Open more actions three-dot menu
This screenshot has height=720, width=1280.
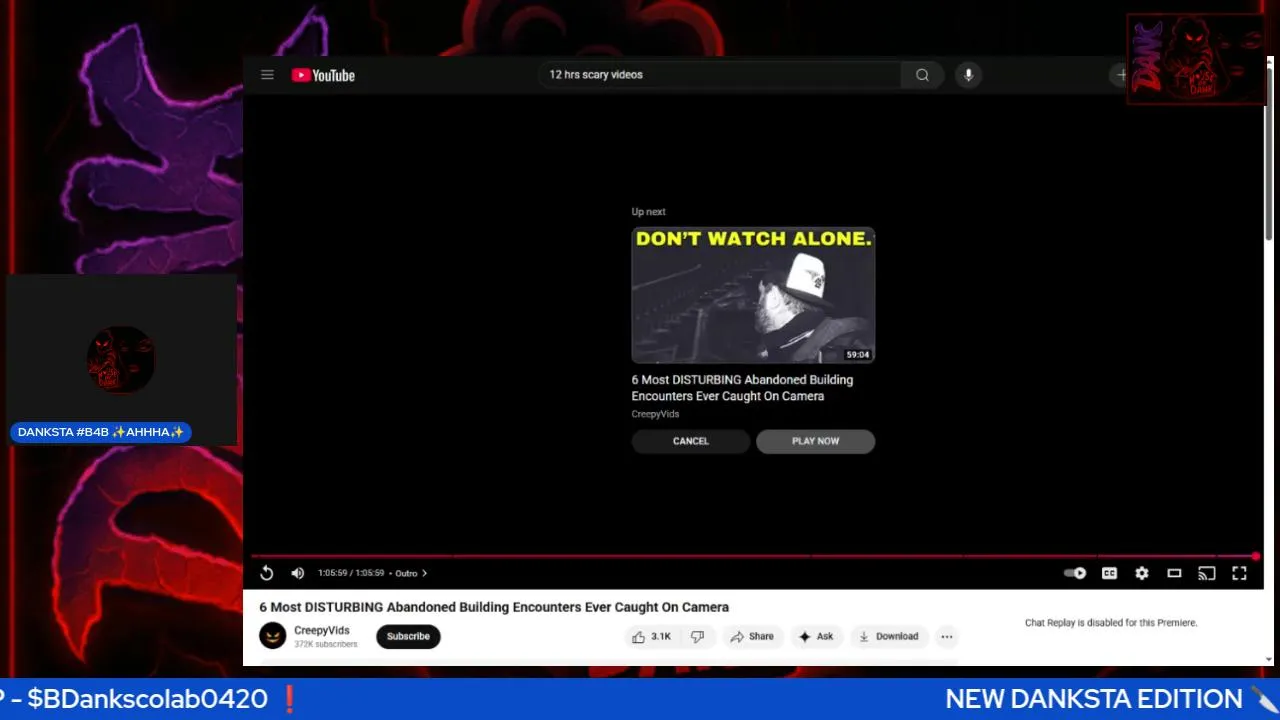[947, 636]
